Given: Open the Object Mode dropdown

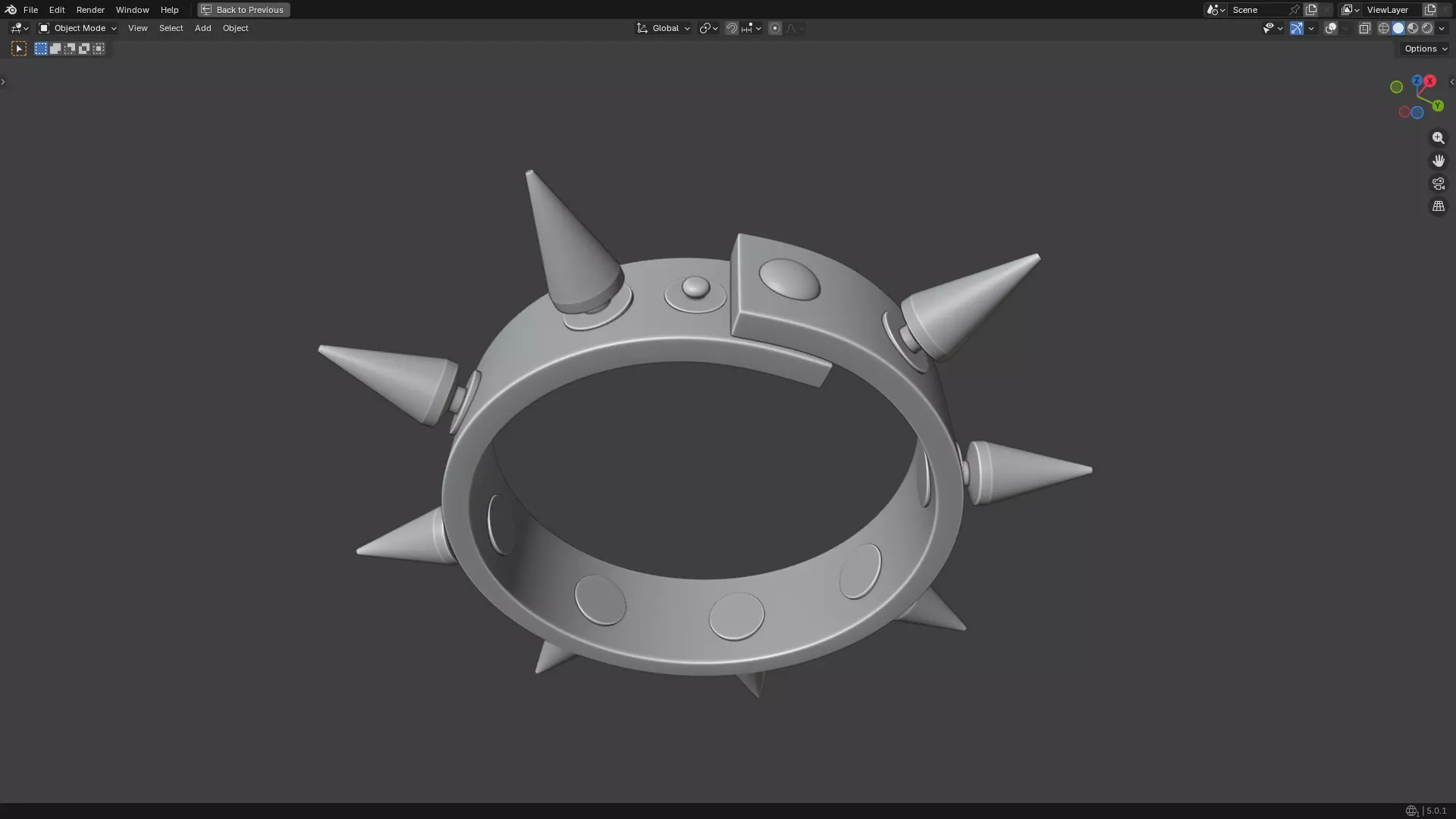Looking at the screenshot, I should 78,28.
